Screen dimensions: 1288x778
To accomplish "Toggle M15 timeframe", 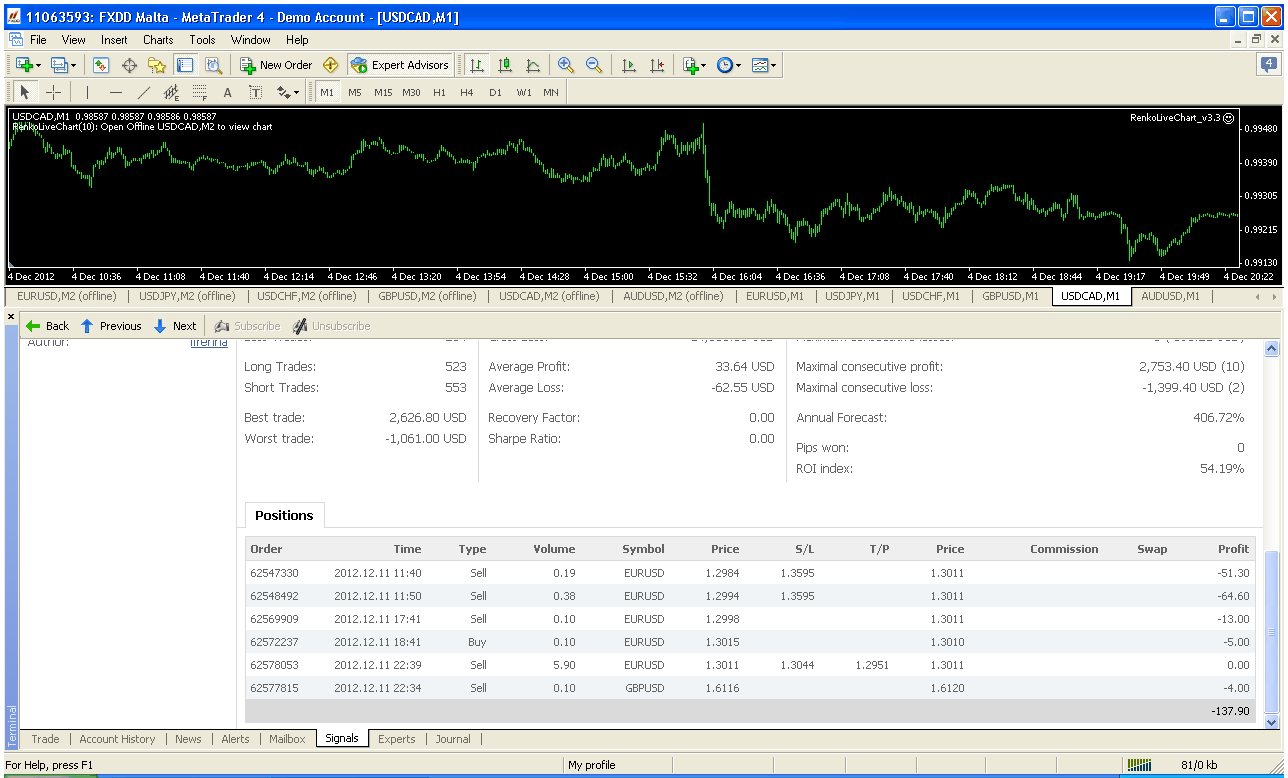I will 383,92.
